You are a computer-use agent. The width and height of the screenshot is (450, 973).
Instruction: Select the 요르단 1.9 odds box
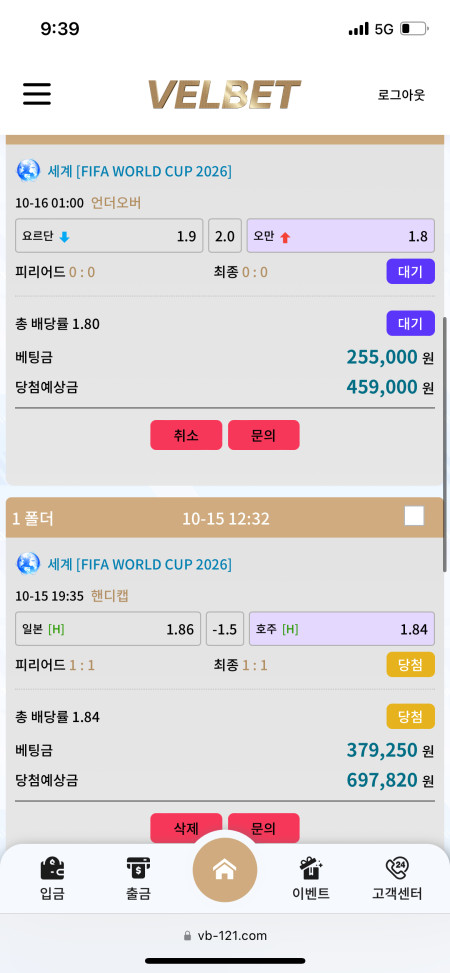pos(109,236)
